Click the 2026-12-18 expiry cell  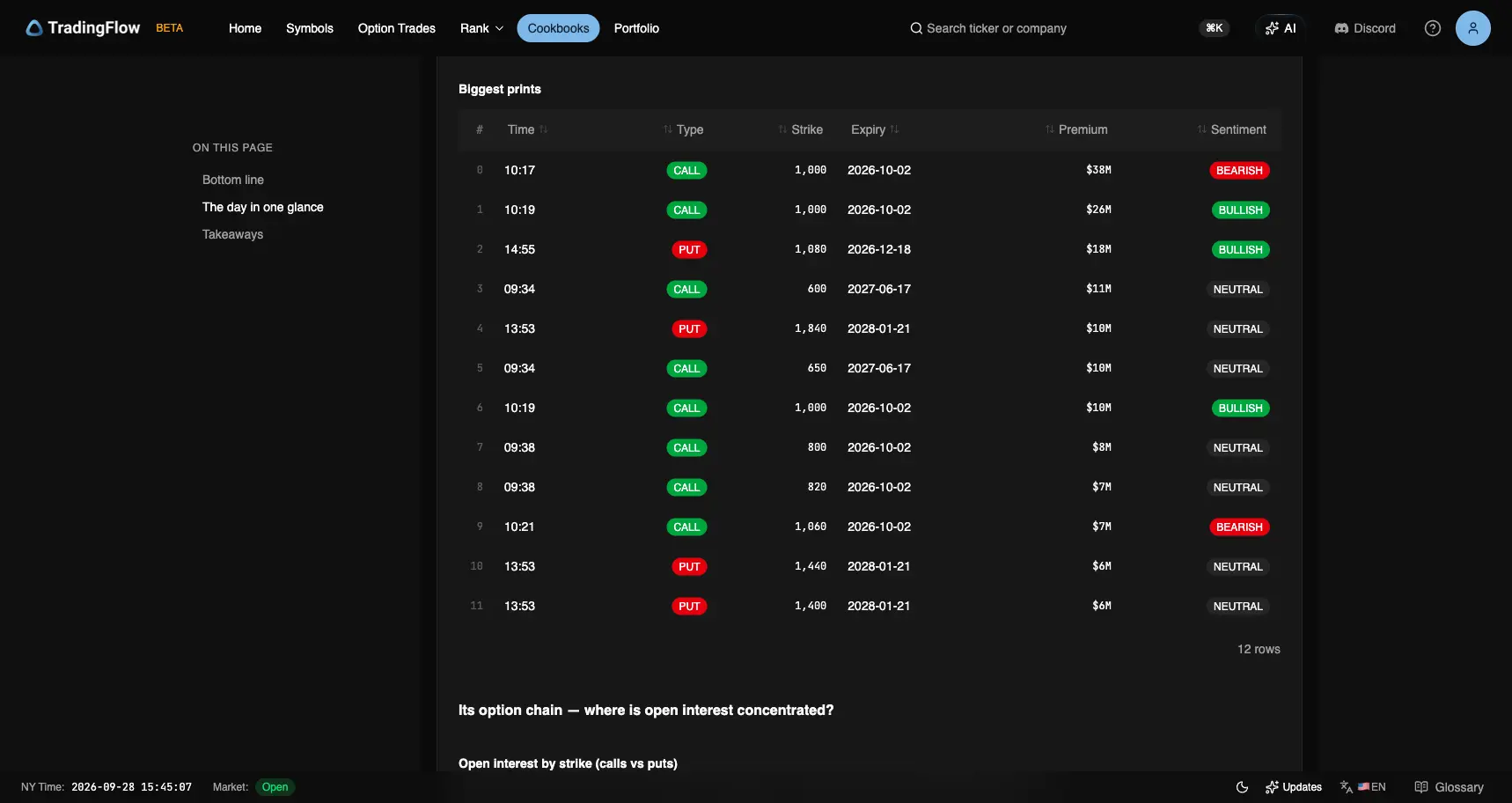[x=879, y=249]
